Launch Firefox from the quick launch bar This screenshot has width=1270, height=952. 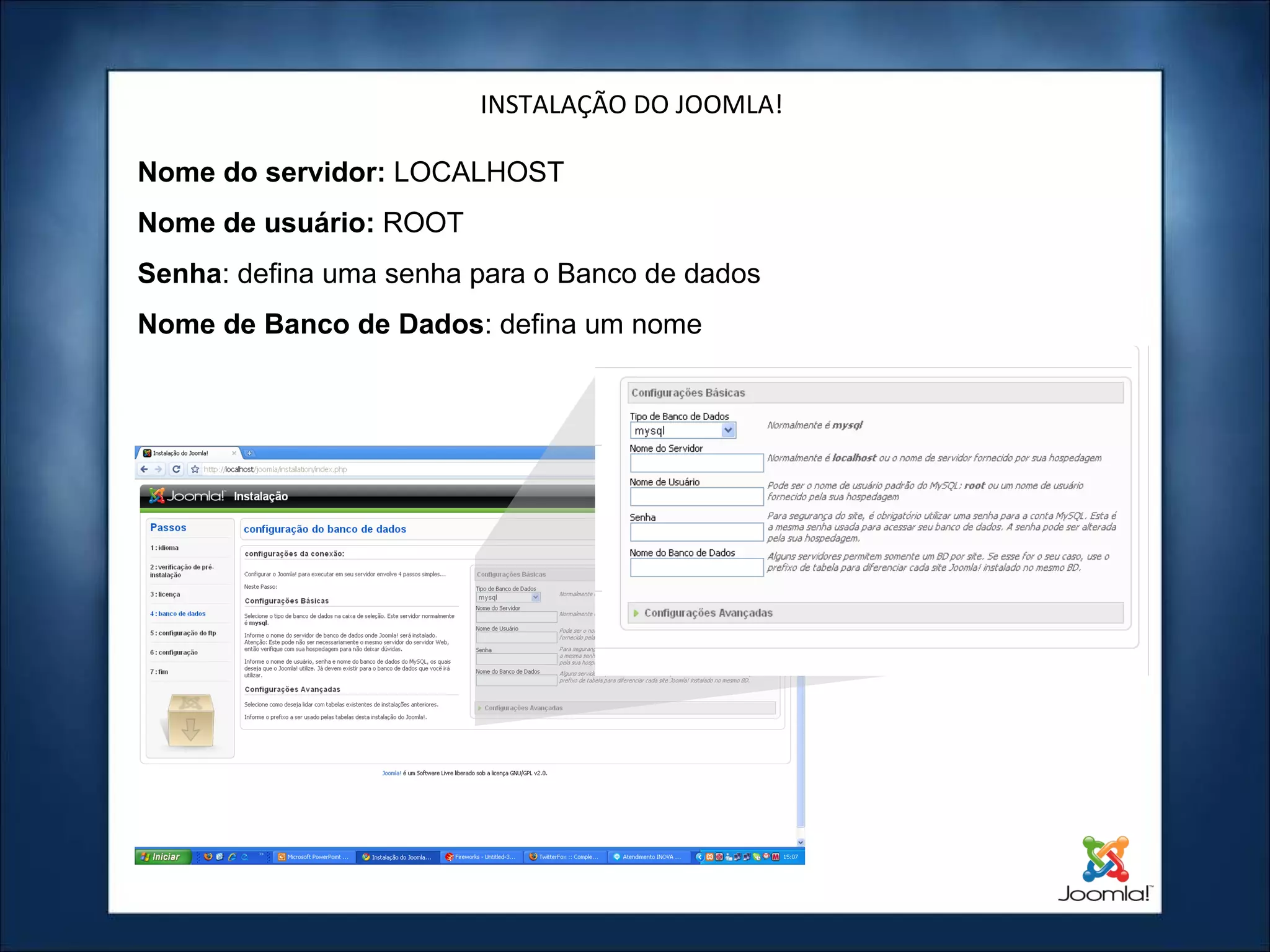pyautogui.click(x=208, y=857)
